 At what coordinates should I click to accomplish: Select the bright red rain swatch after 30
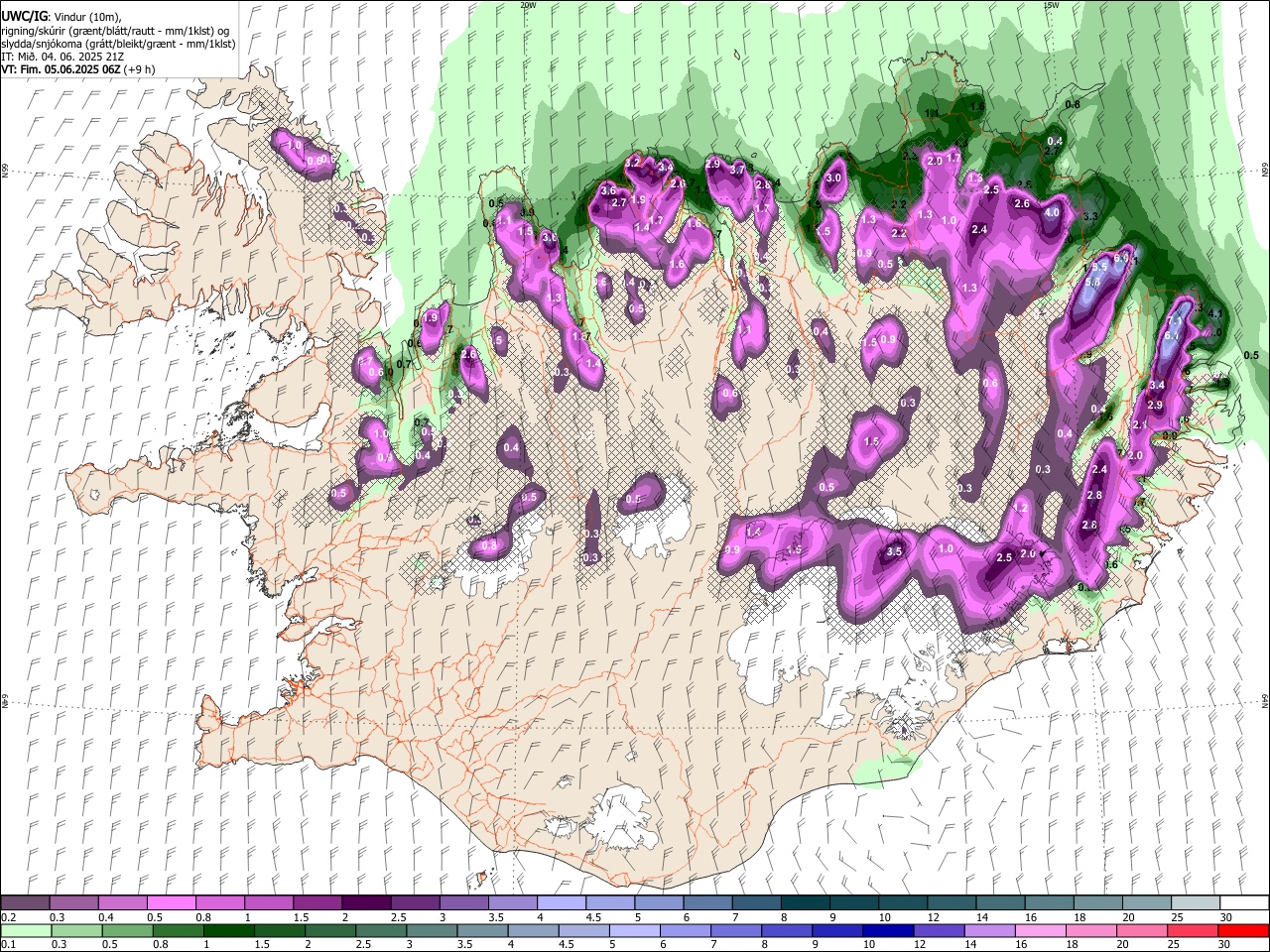1242,931
